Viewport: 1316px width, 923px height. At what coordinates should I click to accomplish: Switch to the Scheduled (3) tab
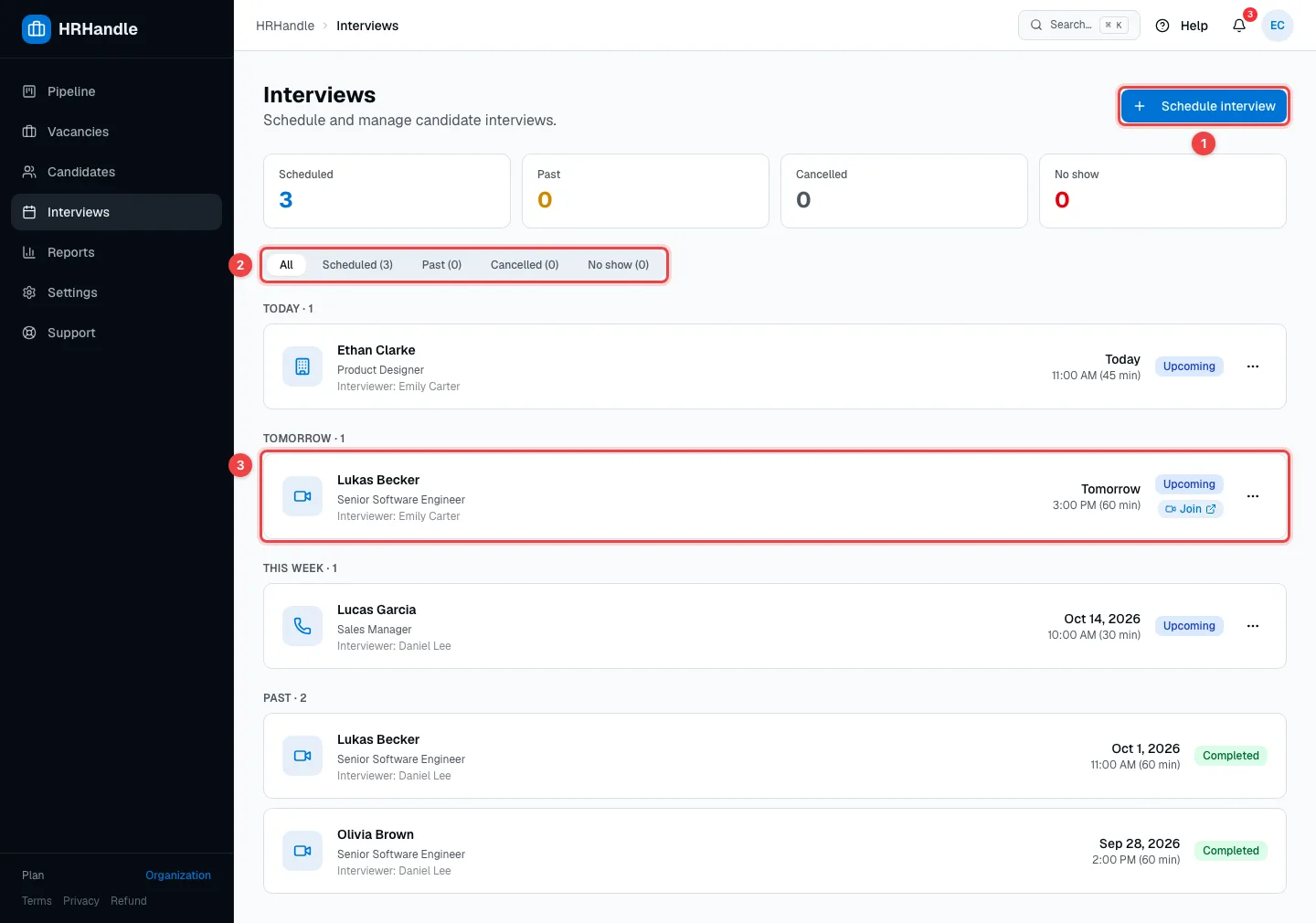point(357,265)
